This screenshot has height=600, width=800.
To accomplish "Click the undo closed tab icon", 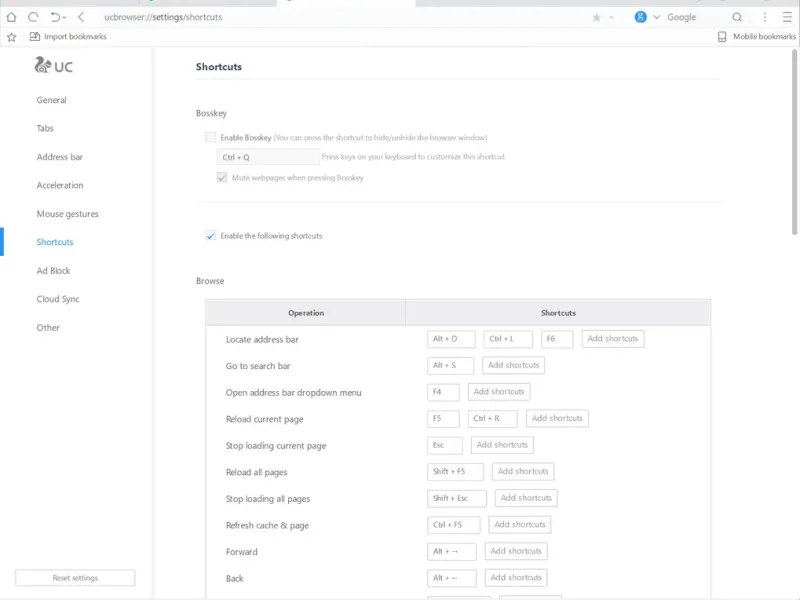I will (55, 17).
